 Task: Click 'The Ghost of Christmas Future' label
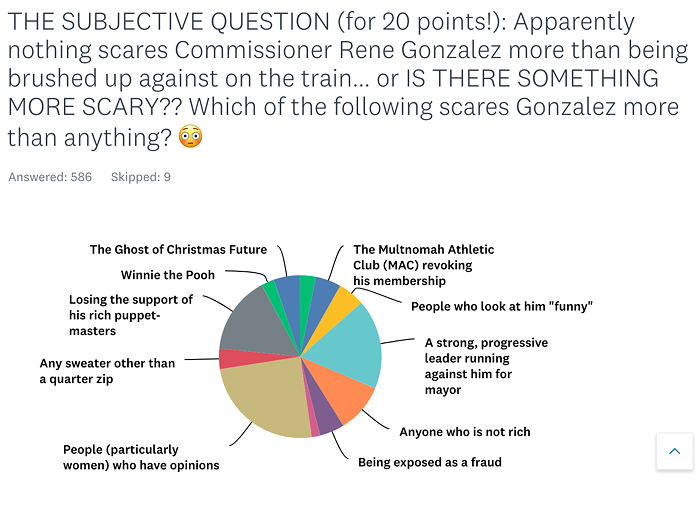178,249
